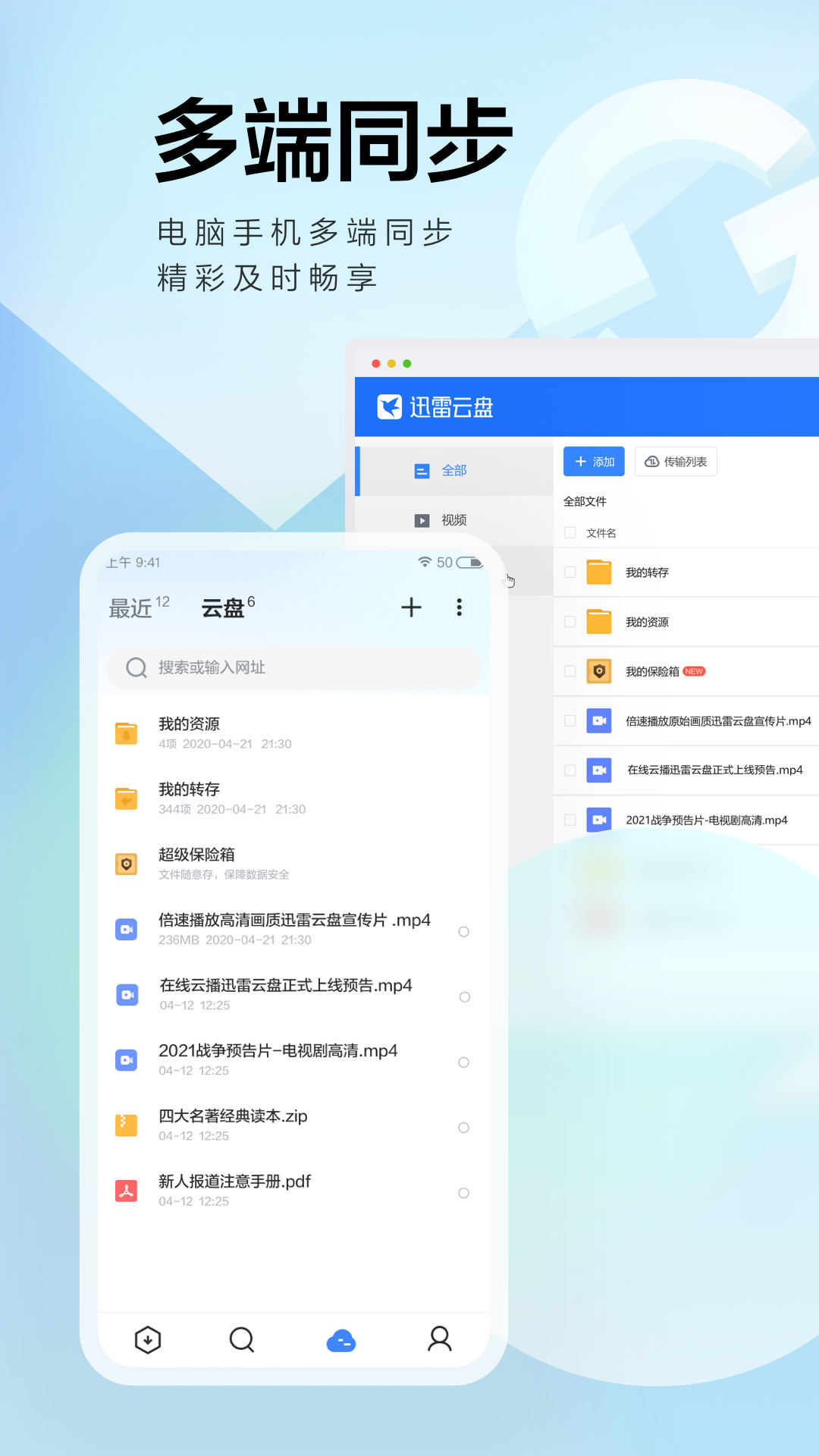819x1456 pixels.
Task: Open the 传输列表 transfer list button
Action: (x=676, y=461)
